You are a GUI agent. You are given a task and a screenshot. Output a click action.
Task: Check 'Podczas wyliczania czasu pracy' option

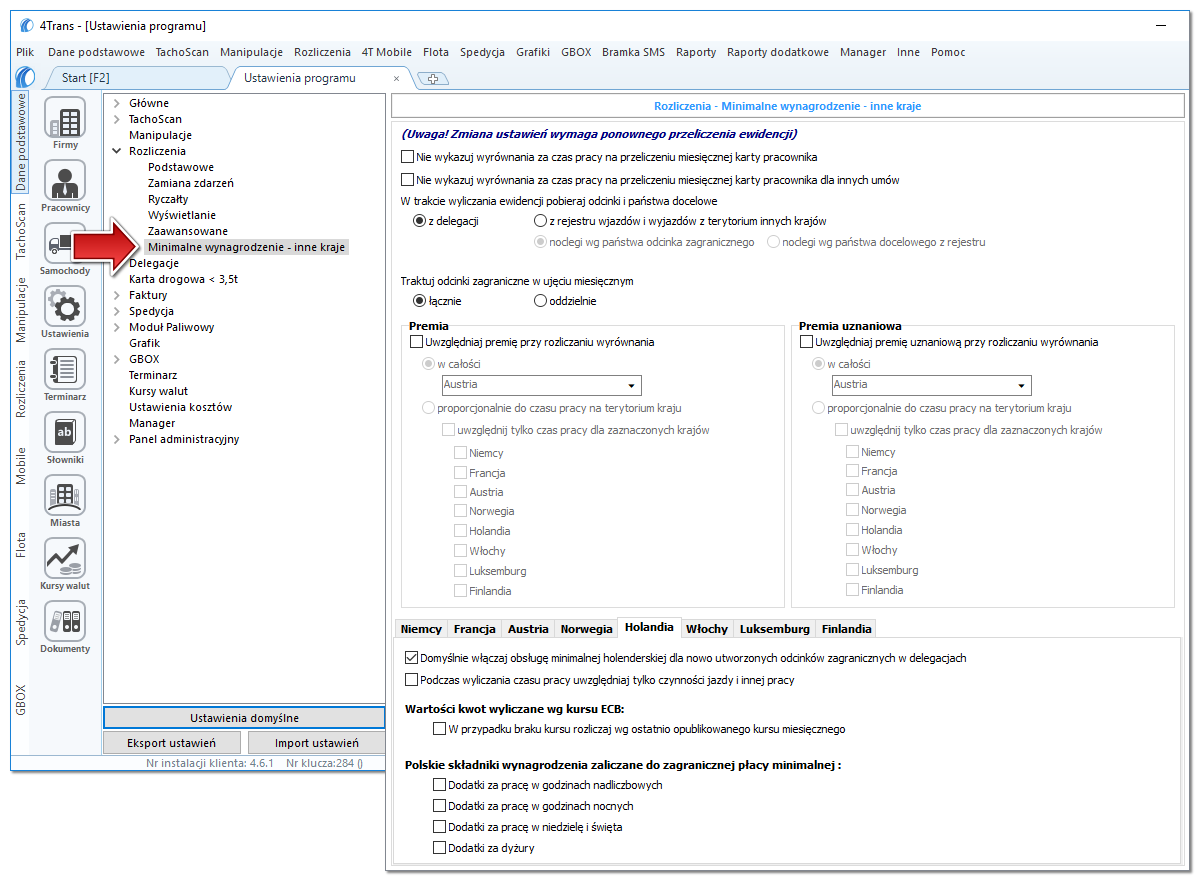[x=411, y=680]
